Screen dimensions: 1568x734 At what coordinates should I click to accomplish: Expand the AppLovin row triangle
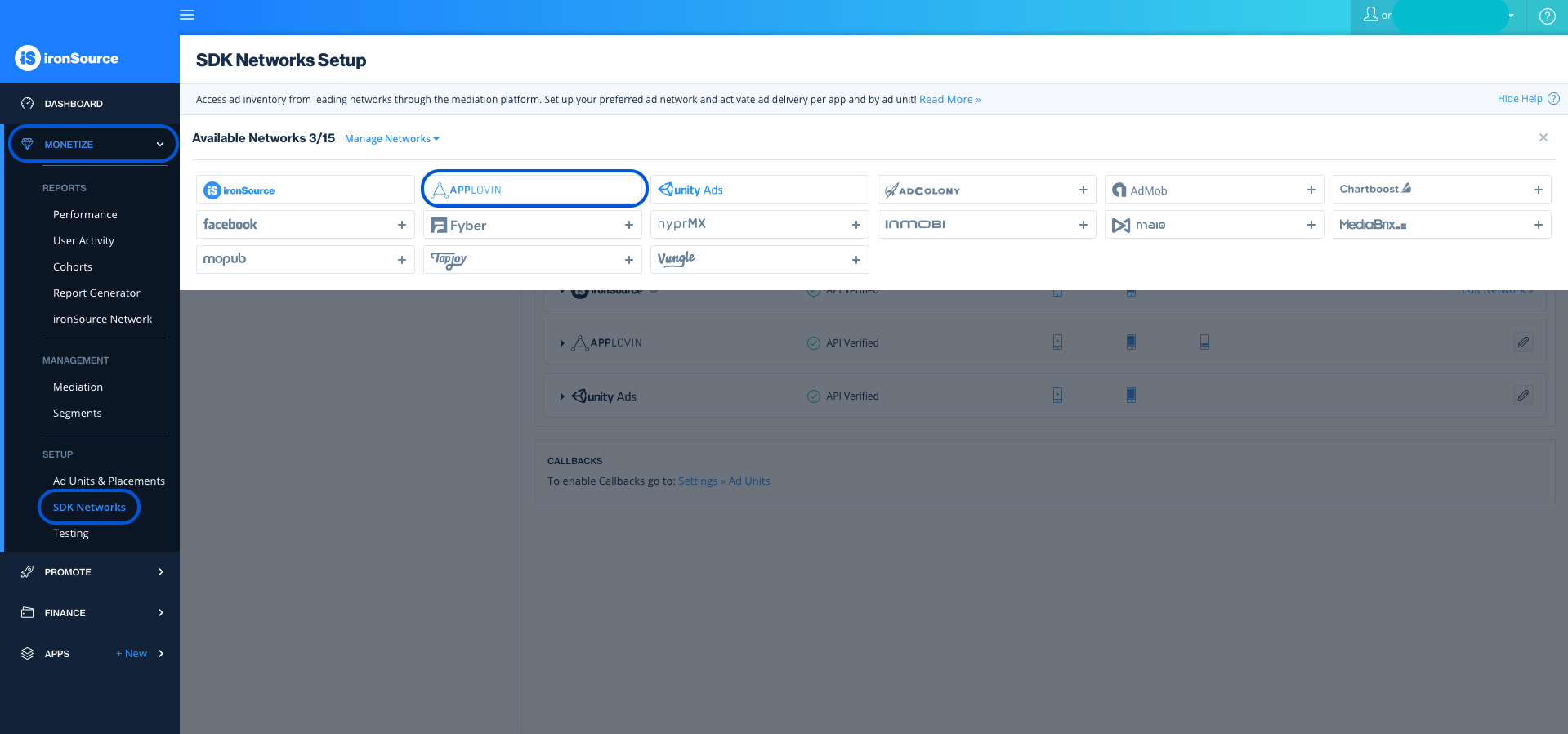[562, 343]
